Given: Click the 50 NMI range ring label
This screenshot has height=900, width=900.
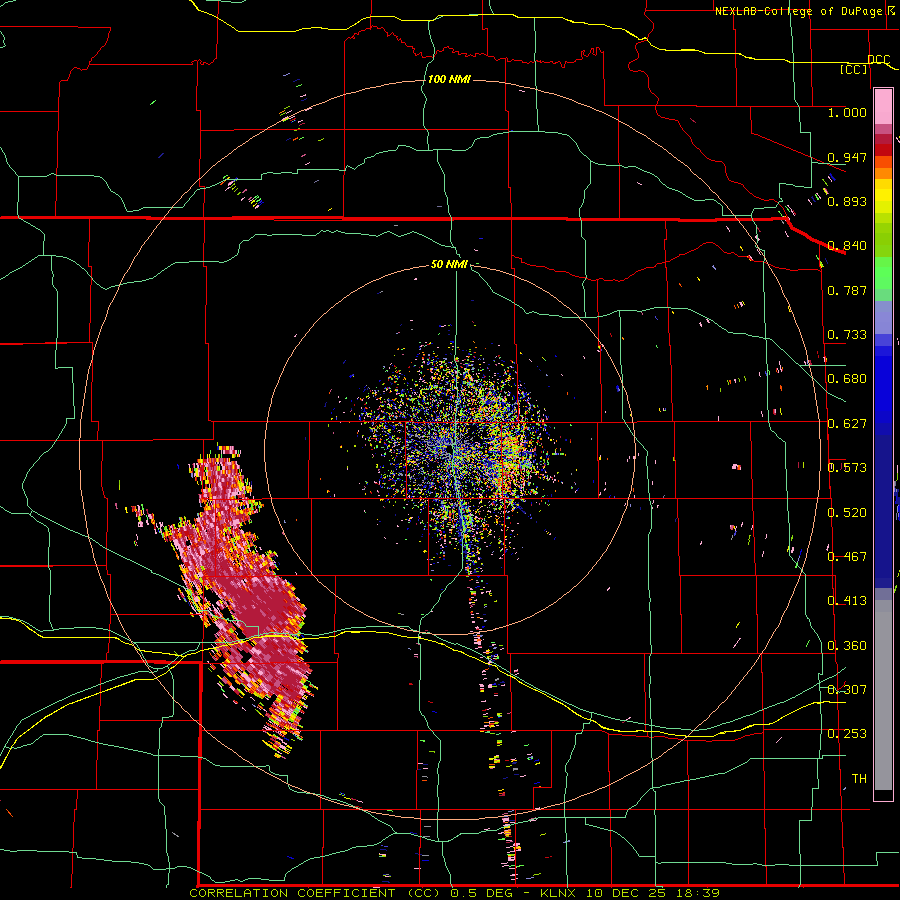Looking at the screenshot, I should tap(449, 264).
